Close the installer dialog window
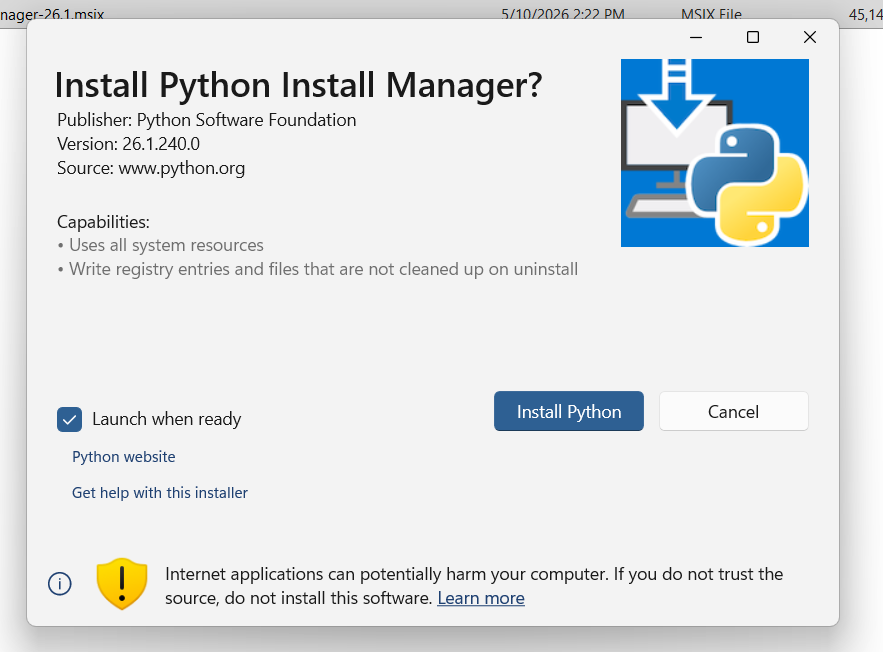The image size is (883, 652). click(x=809, y=37)
